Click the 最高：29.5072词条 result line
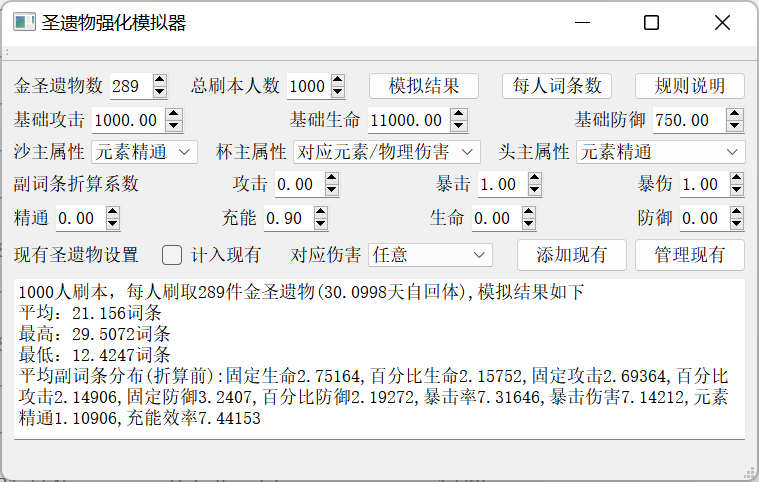This screenshot has height=482, width=759. click(x=95, y=334)
